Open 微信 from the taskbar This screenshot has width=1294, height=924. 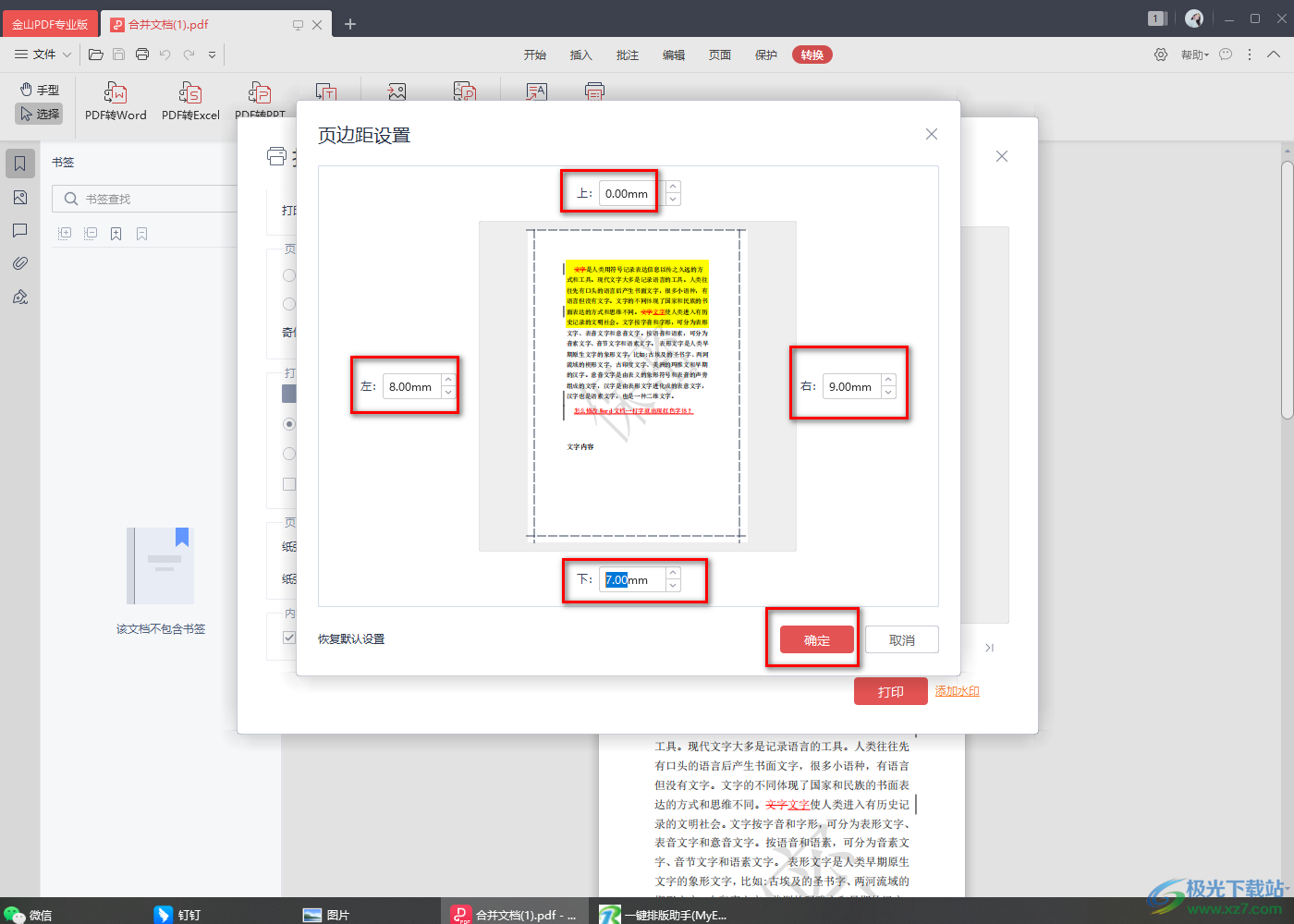pos(28,915)
